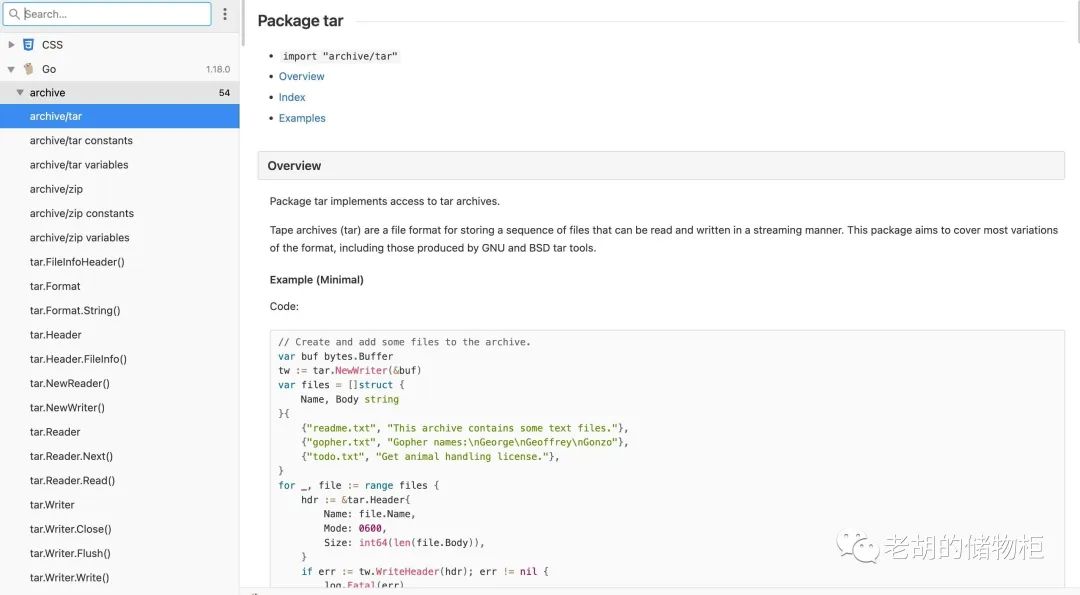Click the tw.WriteHeader(hdr) code line
1080x595 pixels.
424,572
